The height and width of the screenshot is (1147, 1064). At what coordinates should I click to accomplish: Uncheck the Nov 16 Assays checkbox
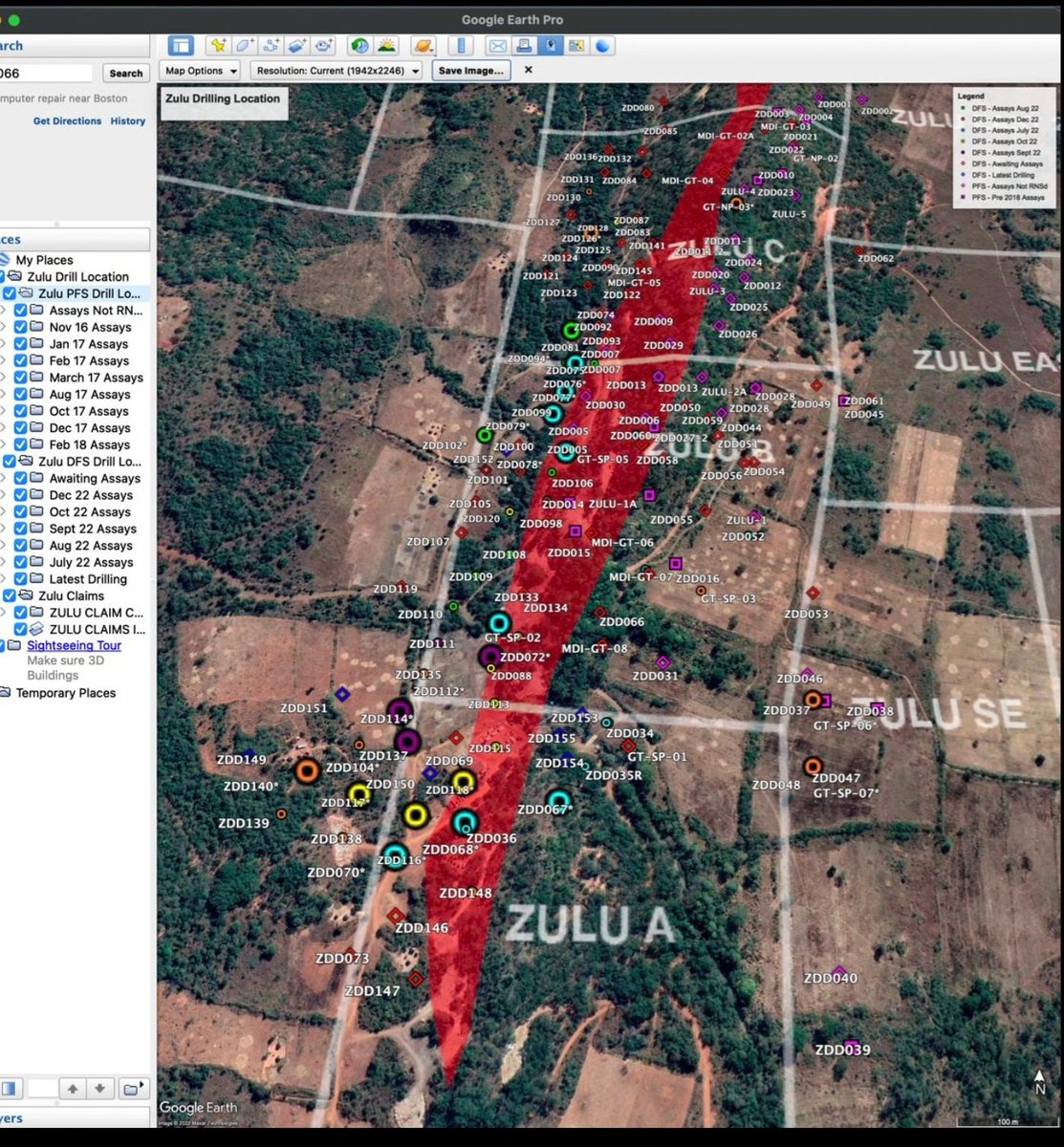[21, 327]
